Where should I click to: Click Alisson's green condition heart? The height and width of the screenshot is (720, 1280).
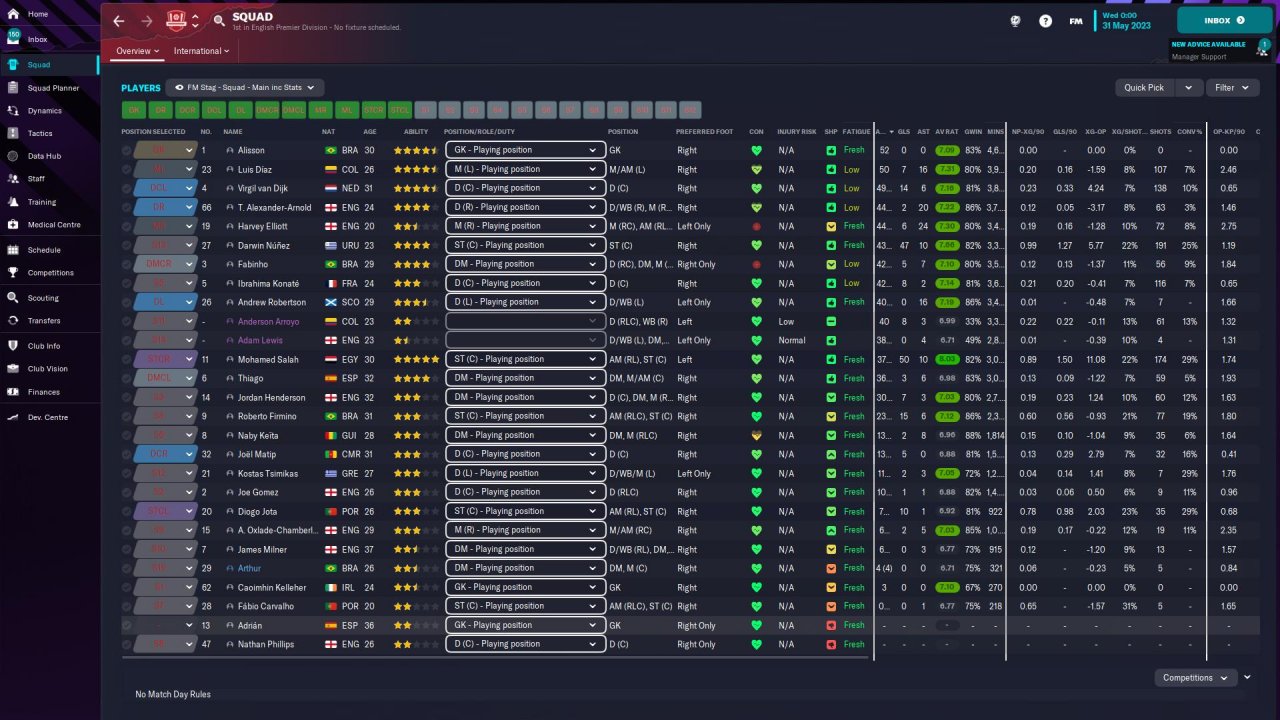click(757, 151)
